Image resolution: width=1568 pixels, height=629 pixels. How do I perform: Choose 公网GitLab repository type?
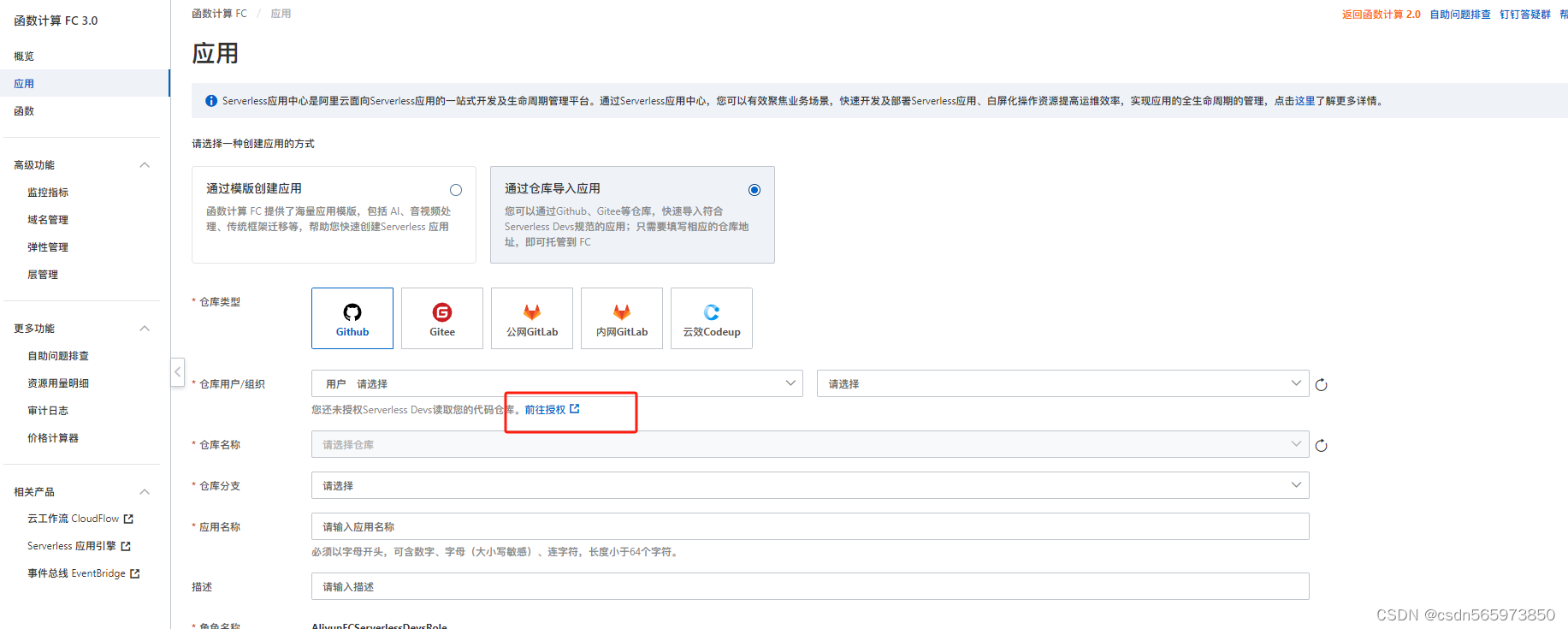pos(532,318)
